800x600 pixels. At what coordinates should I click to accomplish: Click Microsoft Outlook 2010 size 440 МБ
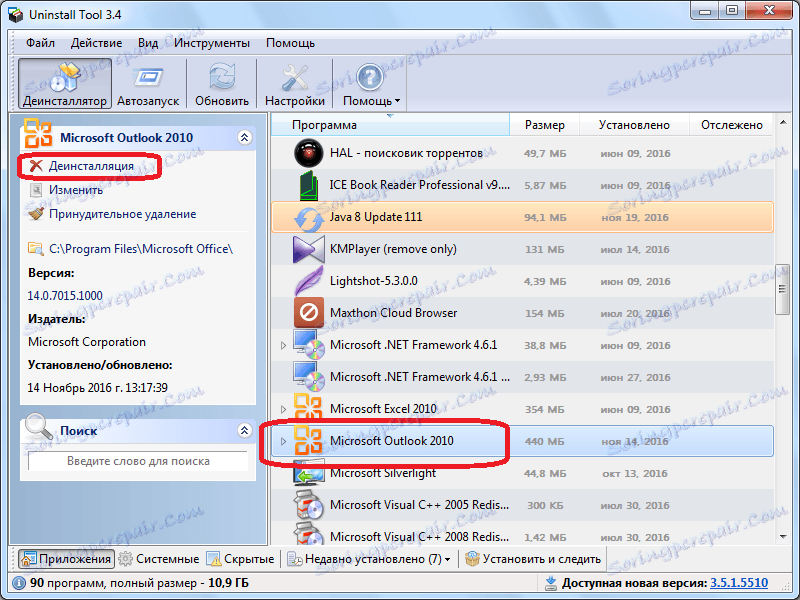(544, 442)
